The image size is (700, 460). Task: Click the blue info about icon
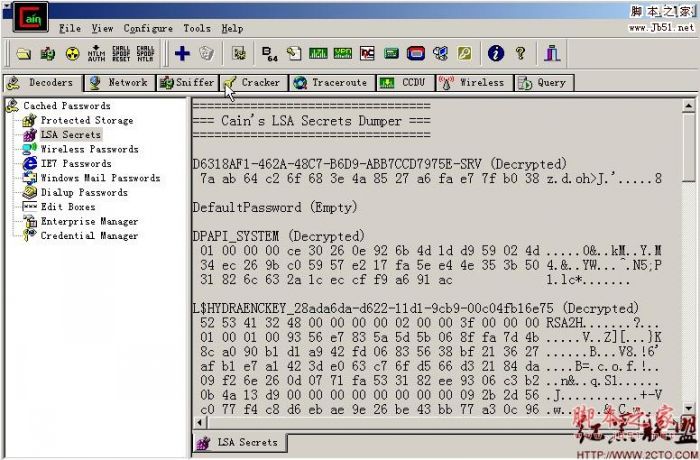pyautogui.click(x=495, y=53)
